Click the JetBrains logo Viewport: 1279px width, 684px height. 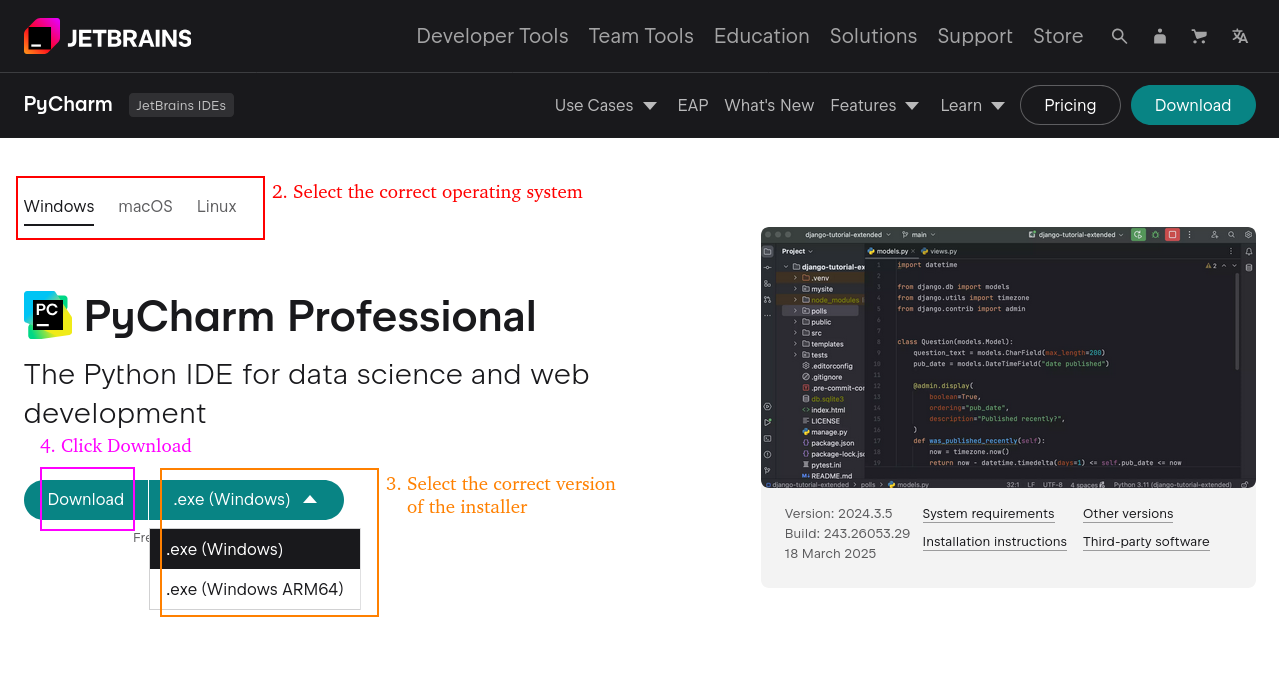pyautogui.click(x=107, y=37)
